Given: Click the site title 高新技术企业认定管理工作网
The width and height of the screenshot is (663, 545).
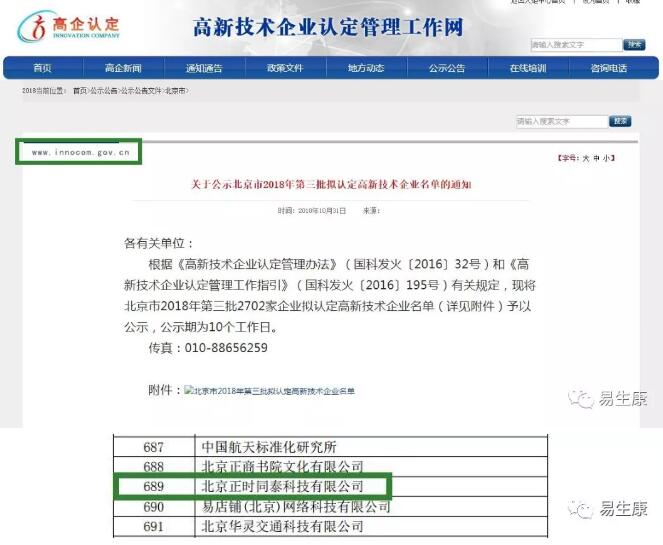Looking at the screenshot, I should coord(328,27).
